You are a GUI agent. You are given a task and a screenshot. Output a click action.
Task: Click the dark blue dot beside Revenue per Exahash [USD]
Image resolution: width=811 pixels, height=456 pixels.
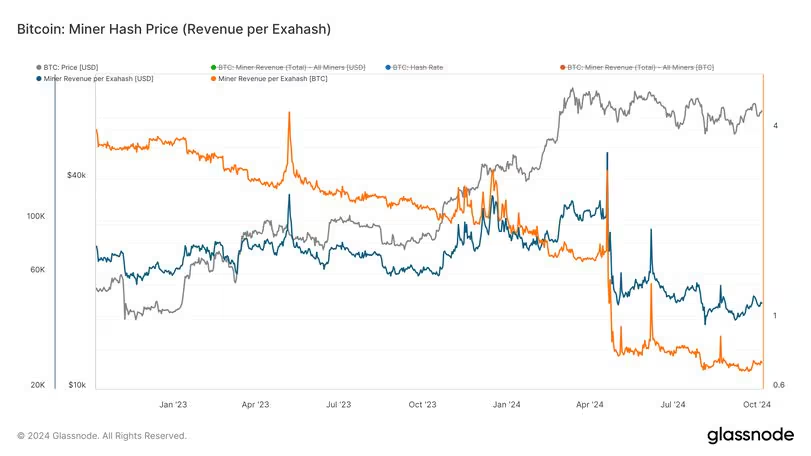39,79
